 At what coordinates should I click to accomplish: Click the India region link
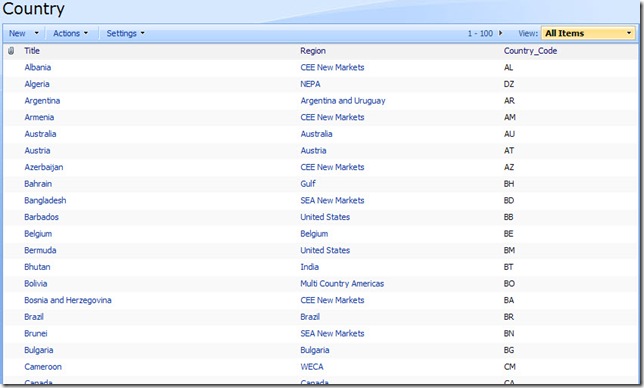pos(309,267)
